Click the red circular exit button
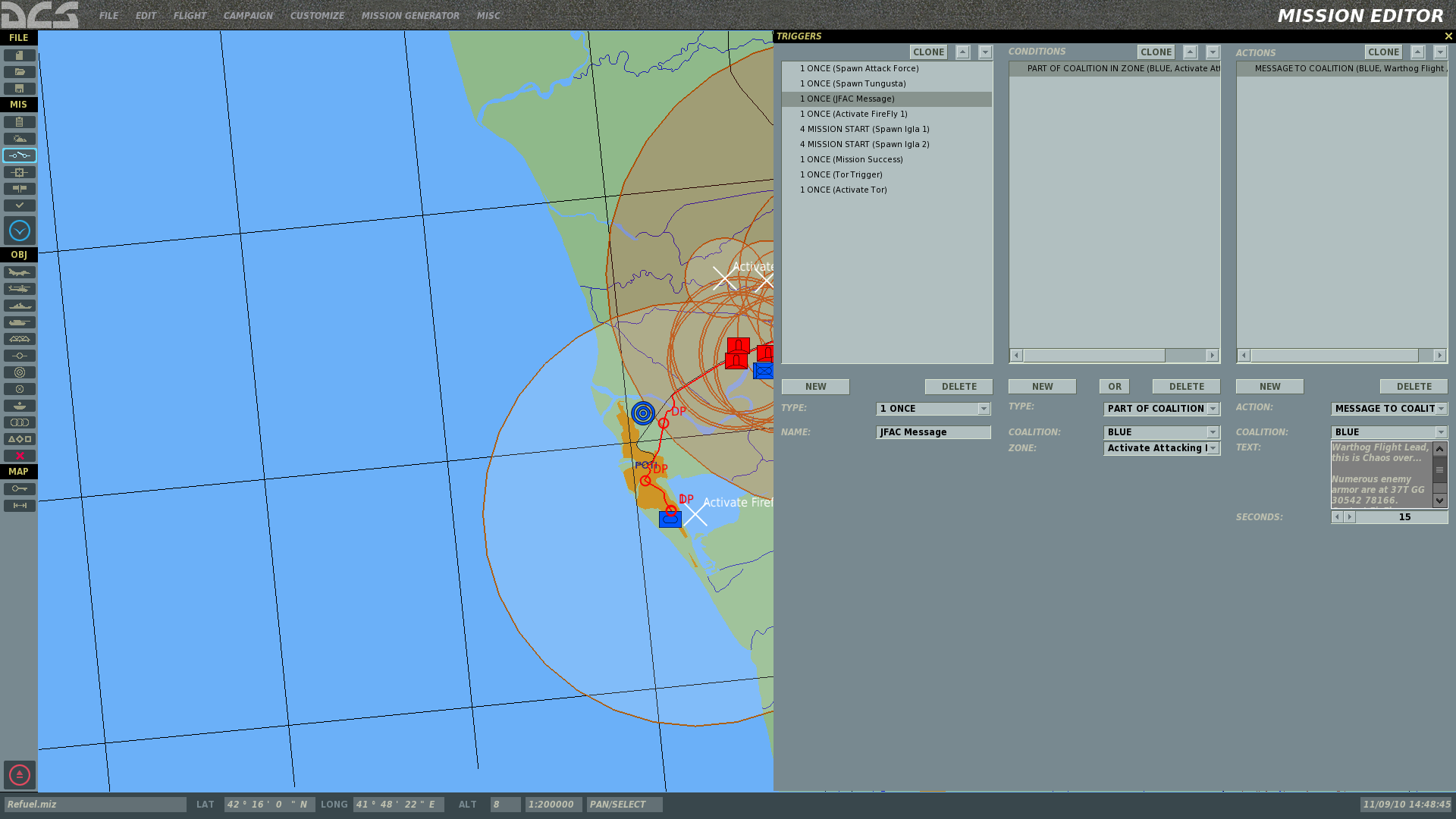 20,775
